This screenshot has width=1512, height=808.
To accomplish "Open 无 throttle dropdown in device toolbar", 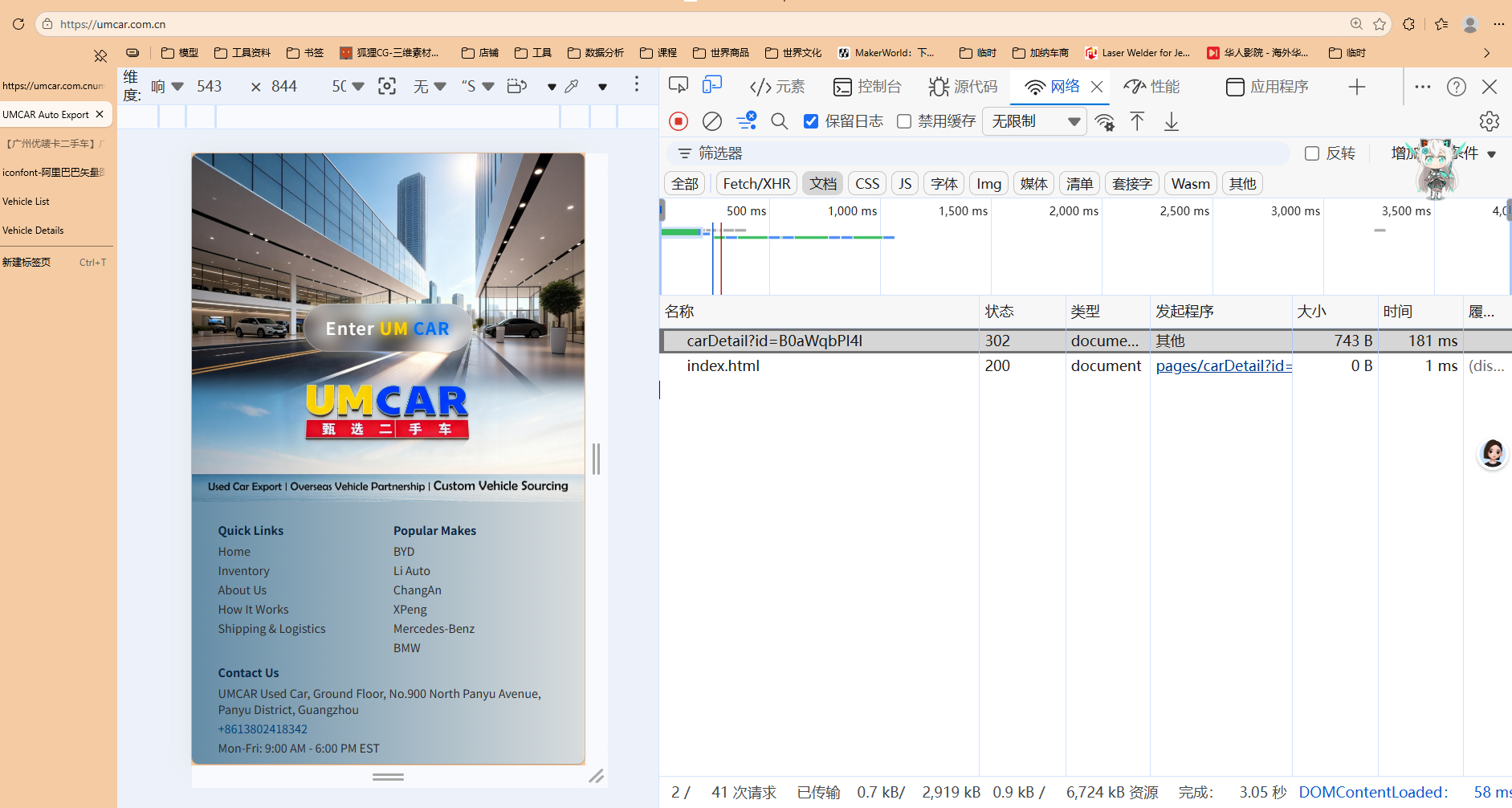I will click(430, 86).
